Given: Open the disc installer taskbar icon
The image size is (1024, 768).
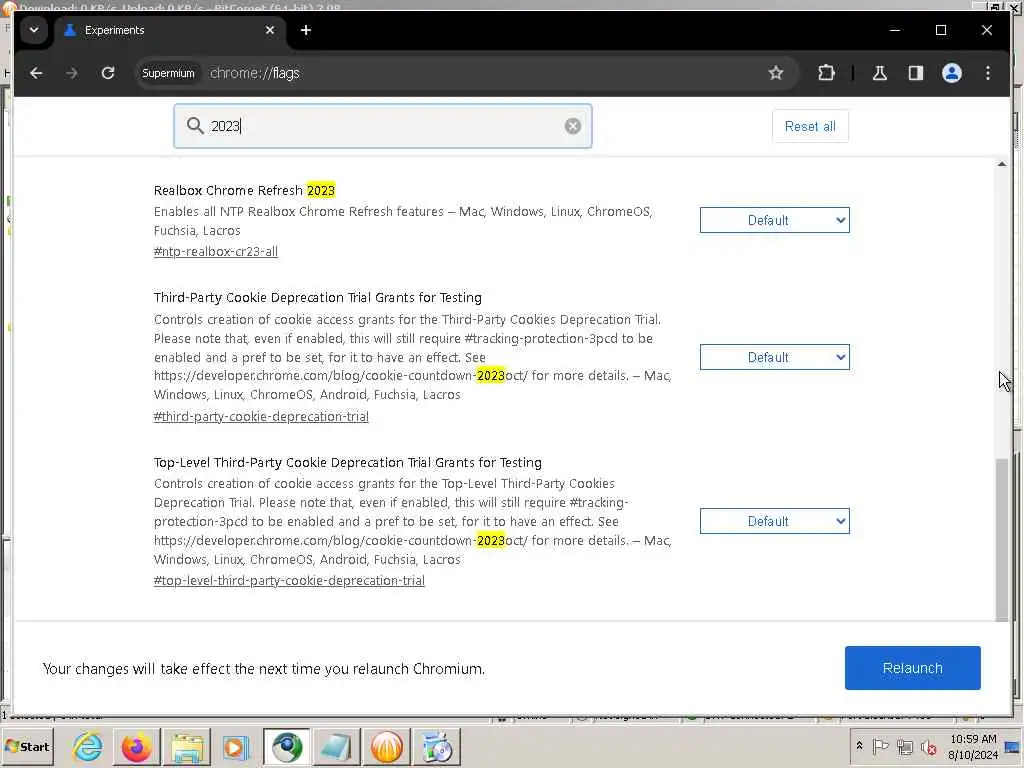Looking at the screenshot, I should pos(437,746).
